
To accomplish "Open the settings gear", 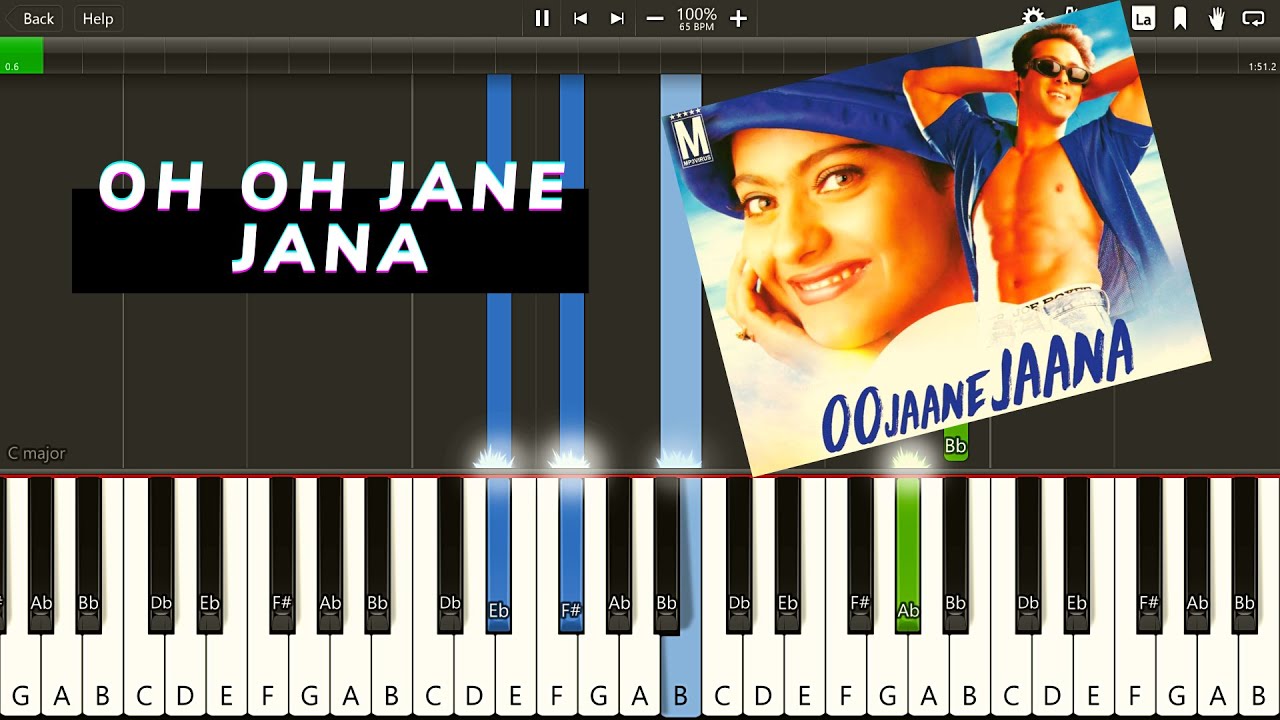I will point(1033,16).
